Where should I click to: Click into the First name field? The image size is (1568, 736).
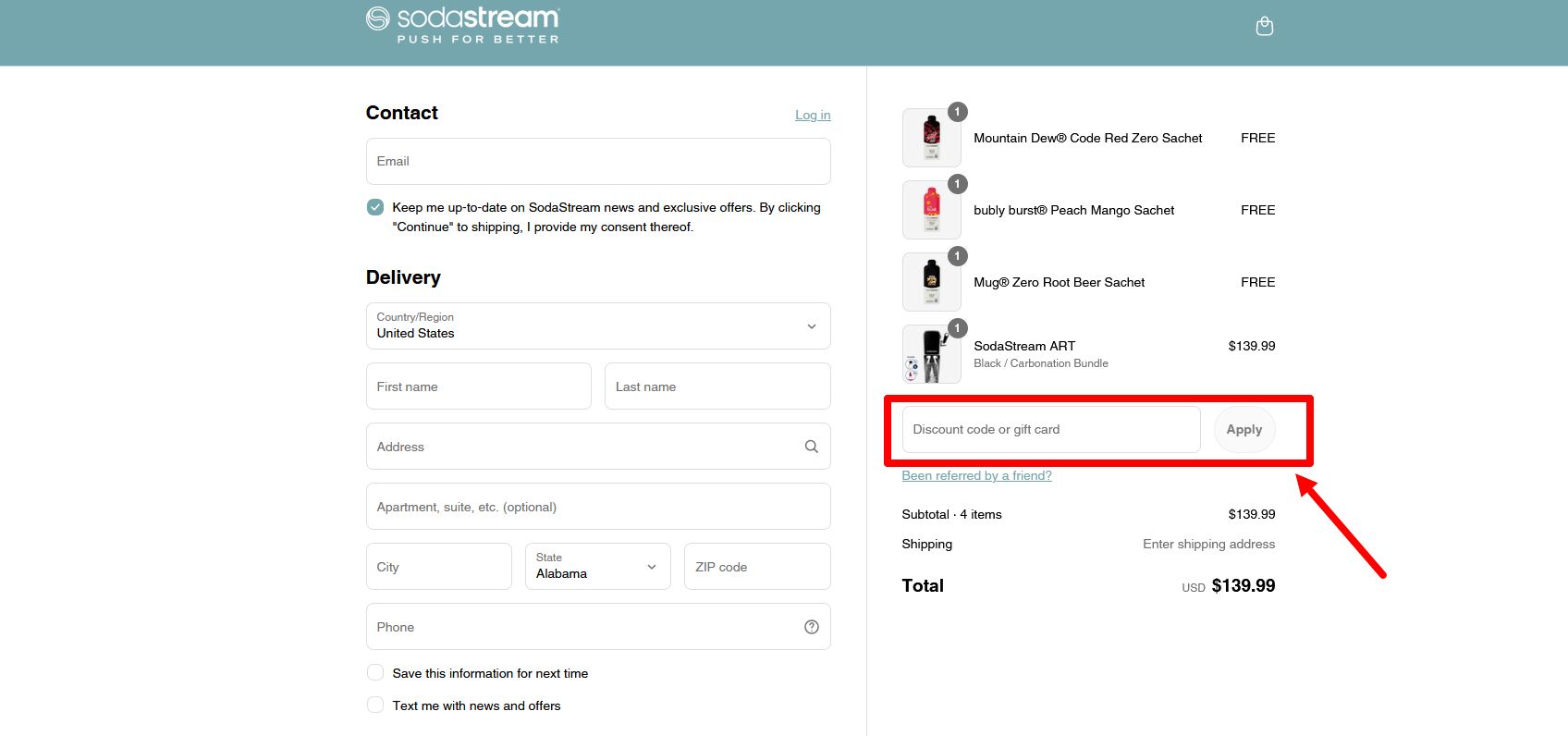click(x=478, y=386)
